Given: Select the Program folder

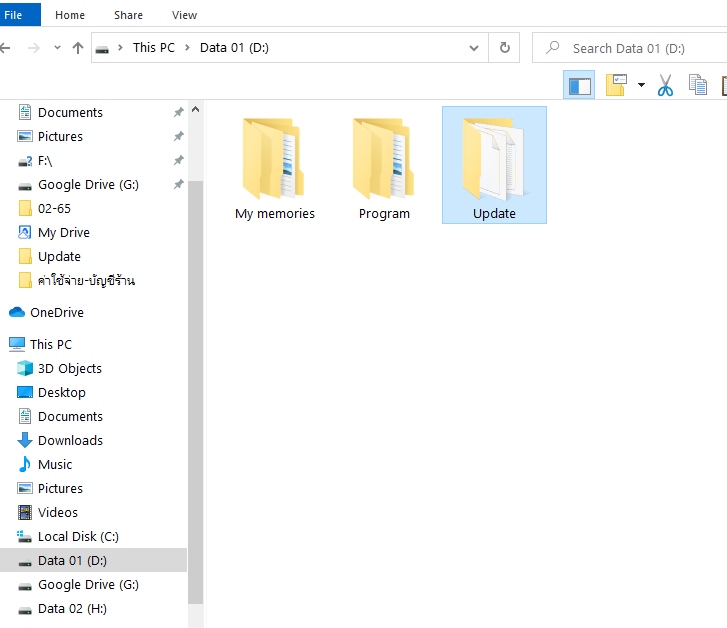Looking at the screenshot, I should coord(384,166).
